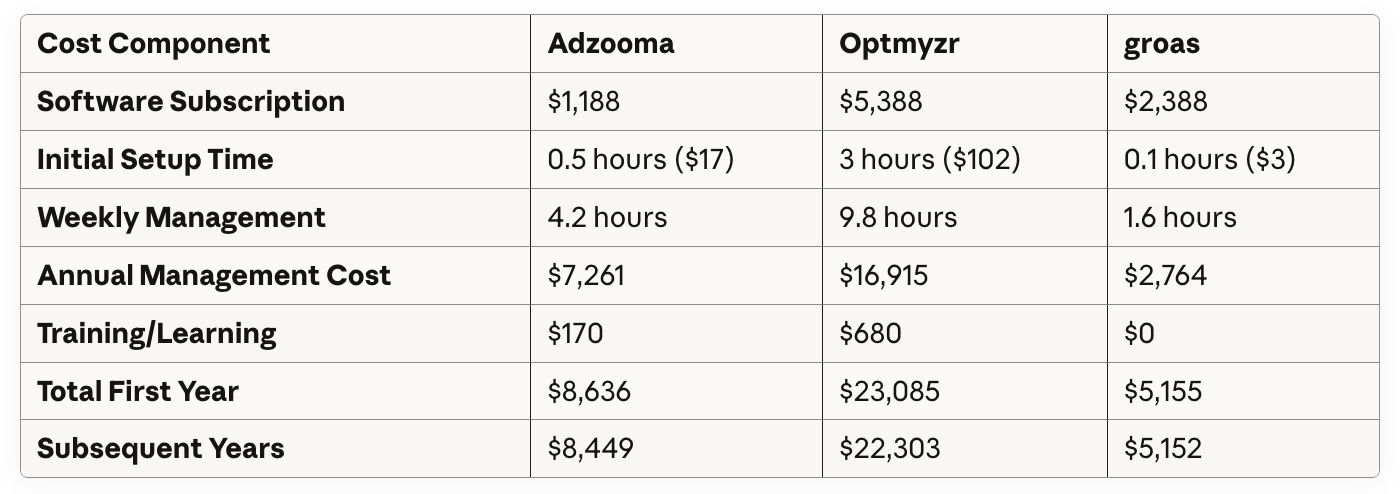This screenshot has width=1400, height=494.
Task: Select the $5,388 Optmyzr subscription value
Action: click(x=881, y=101)
